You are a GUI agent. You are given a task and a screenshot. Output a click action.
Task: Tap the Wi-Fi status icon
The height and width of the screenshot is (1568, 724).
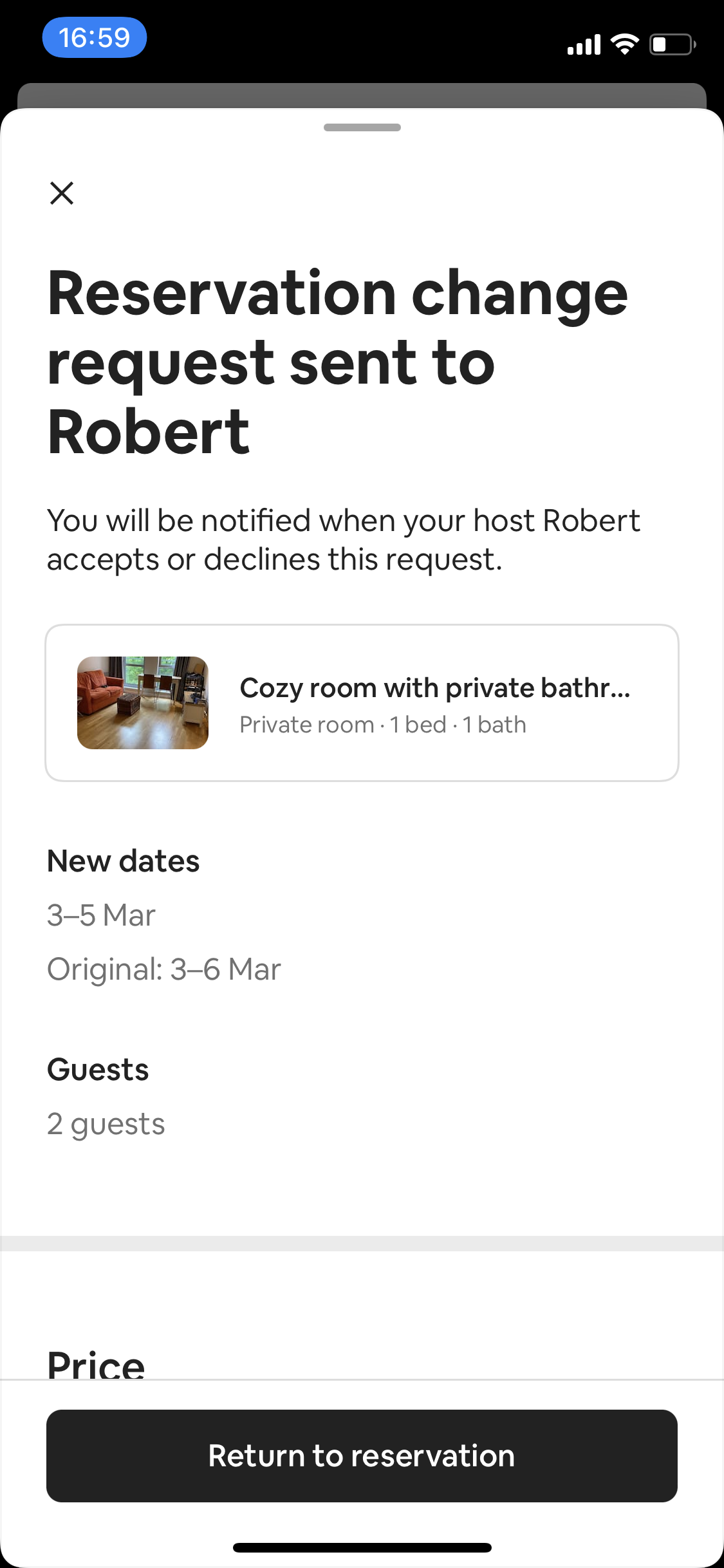point(624,44)
